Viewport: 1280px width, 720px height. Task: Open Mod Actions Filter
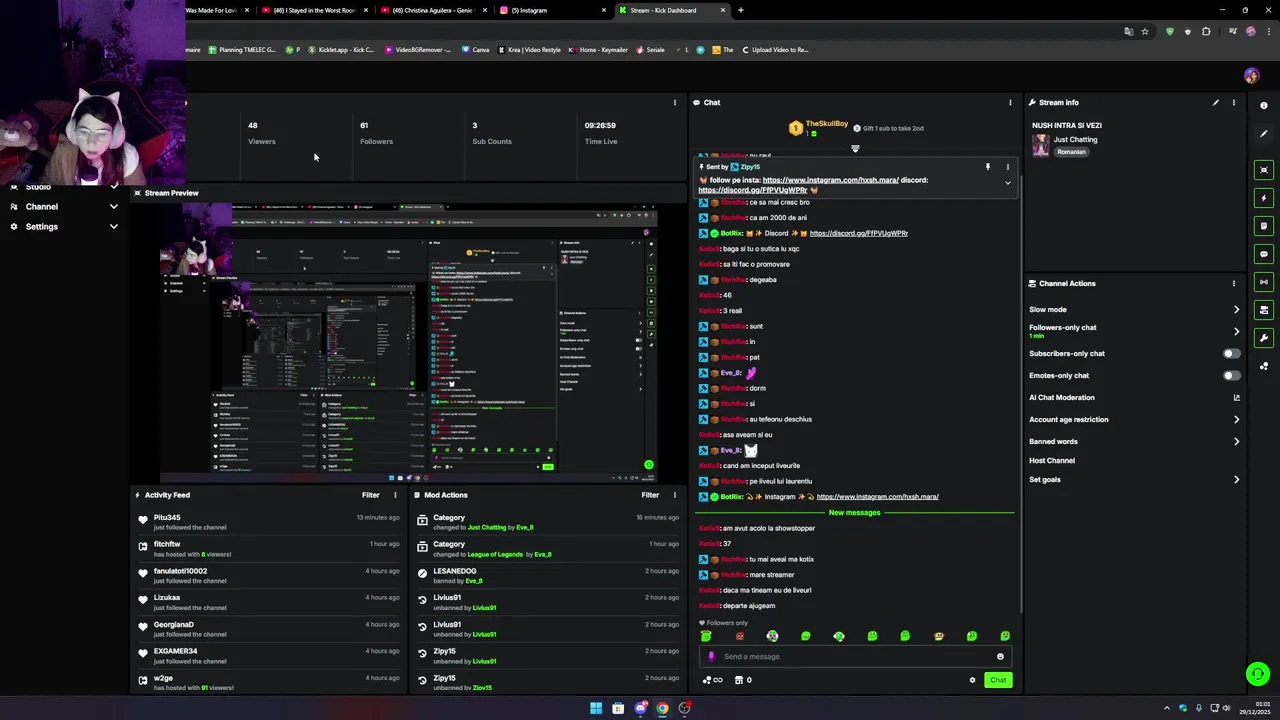coord(650,495)
